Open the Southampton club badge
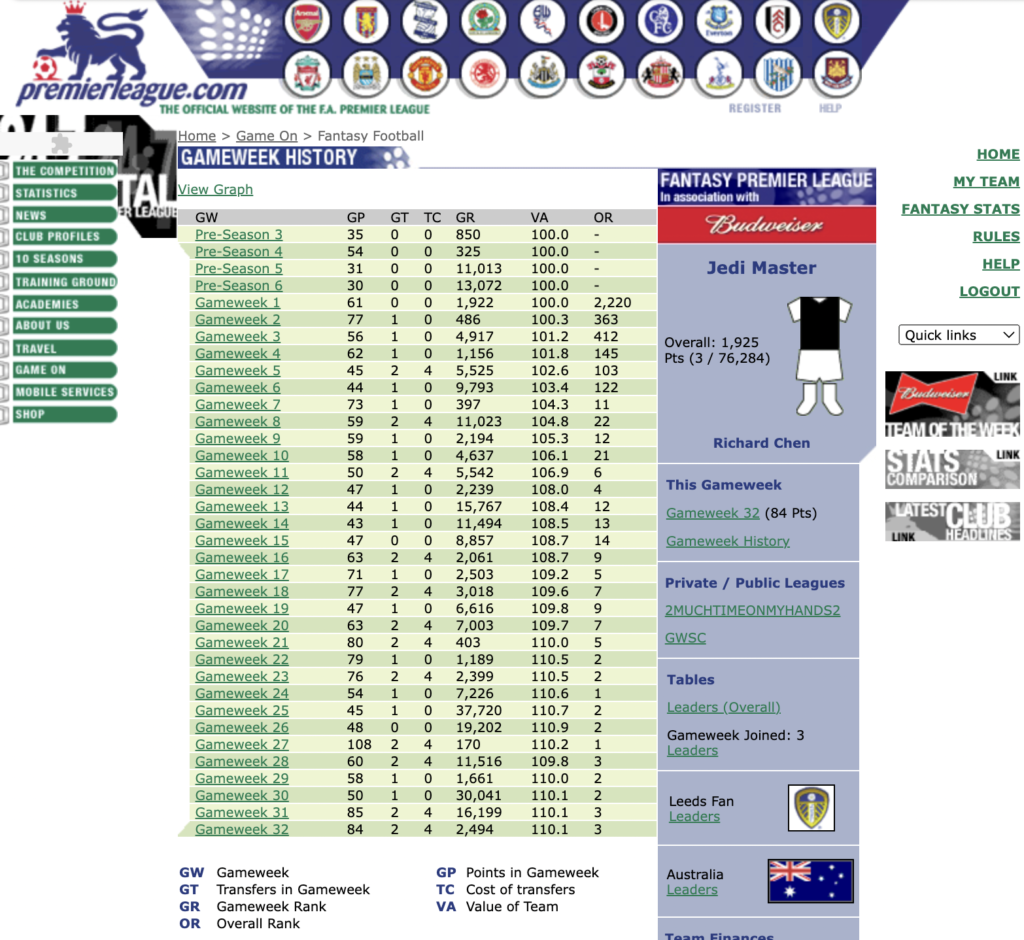The image size is (1024, 940). point(601,73)
